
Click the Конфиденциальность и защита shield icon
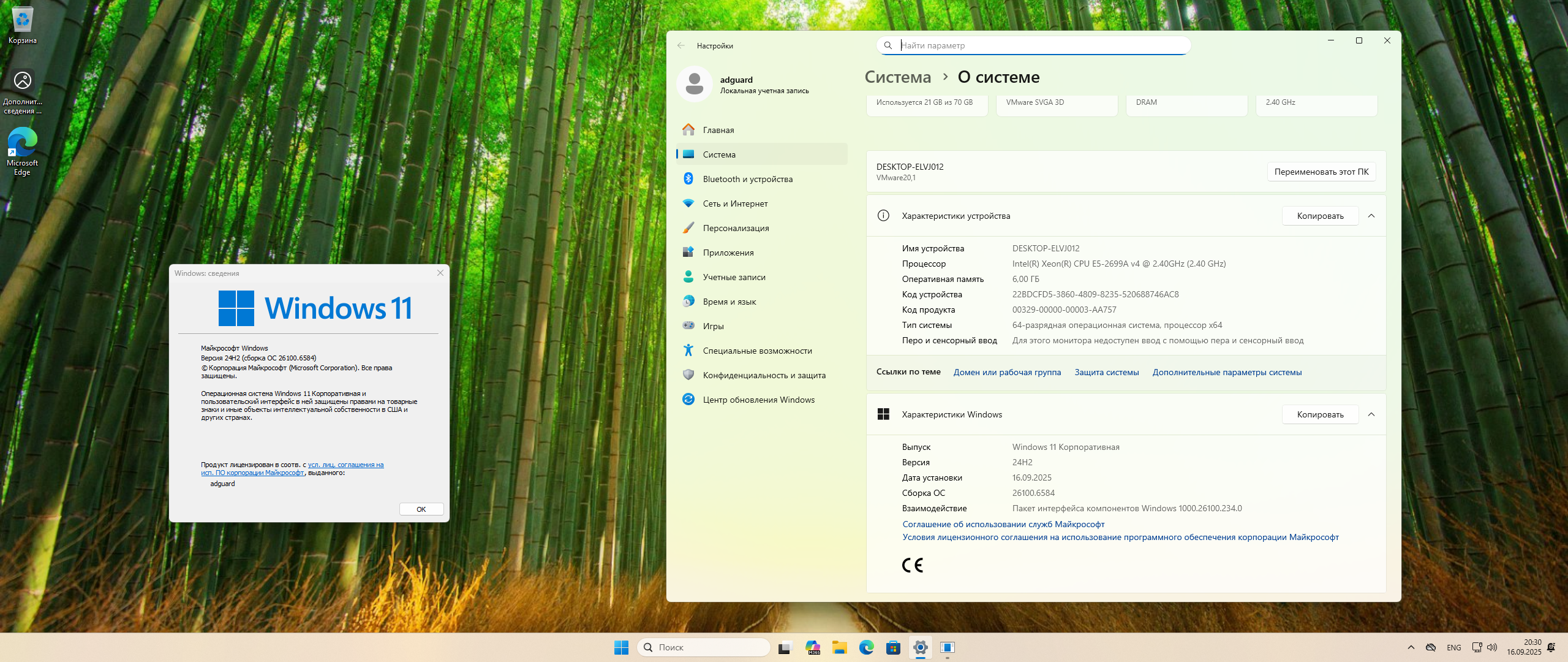[x=688, y=375]
